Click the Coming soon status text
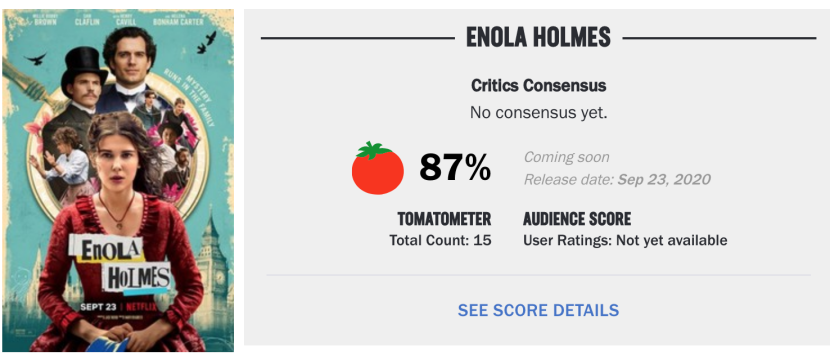The width and height of the screenshot is (830, 360). tap(566, 157)
